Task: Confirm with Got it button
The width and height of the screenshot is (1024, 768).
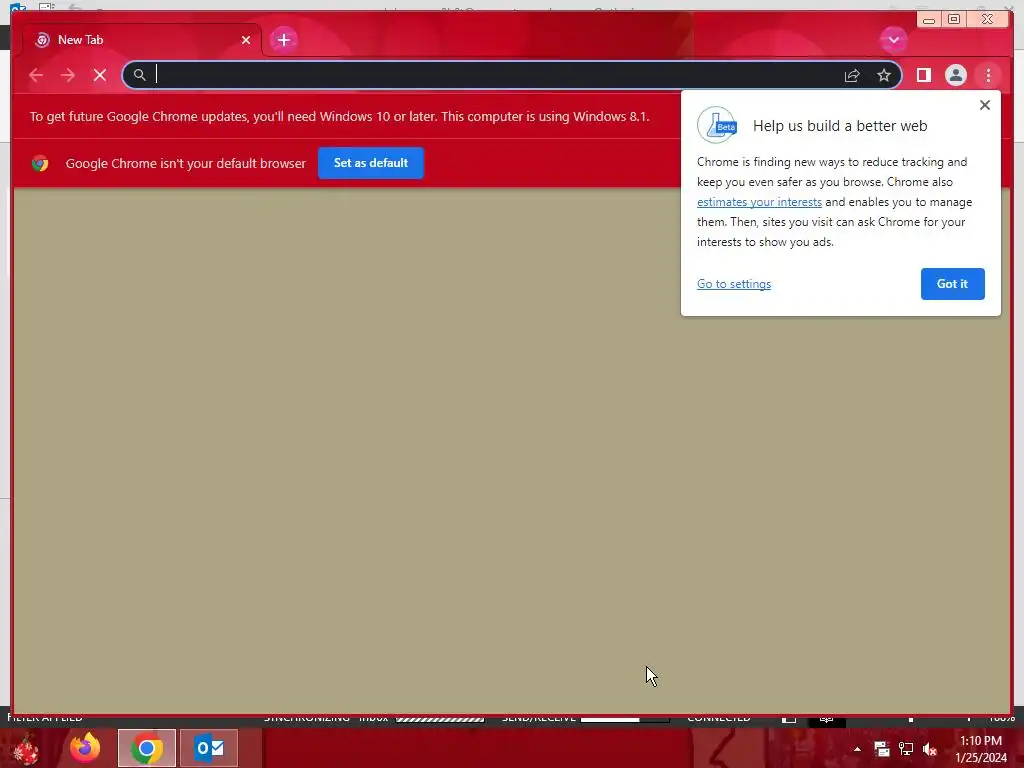Action: click(x=952, y=283)
